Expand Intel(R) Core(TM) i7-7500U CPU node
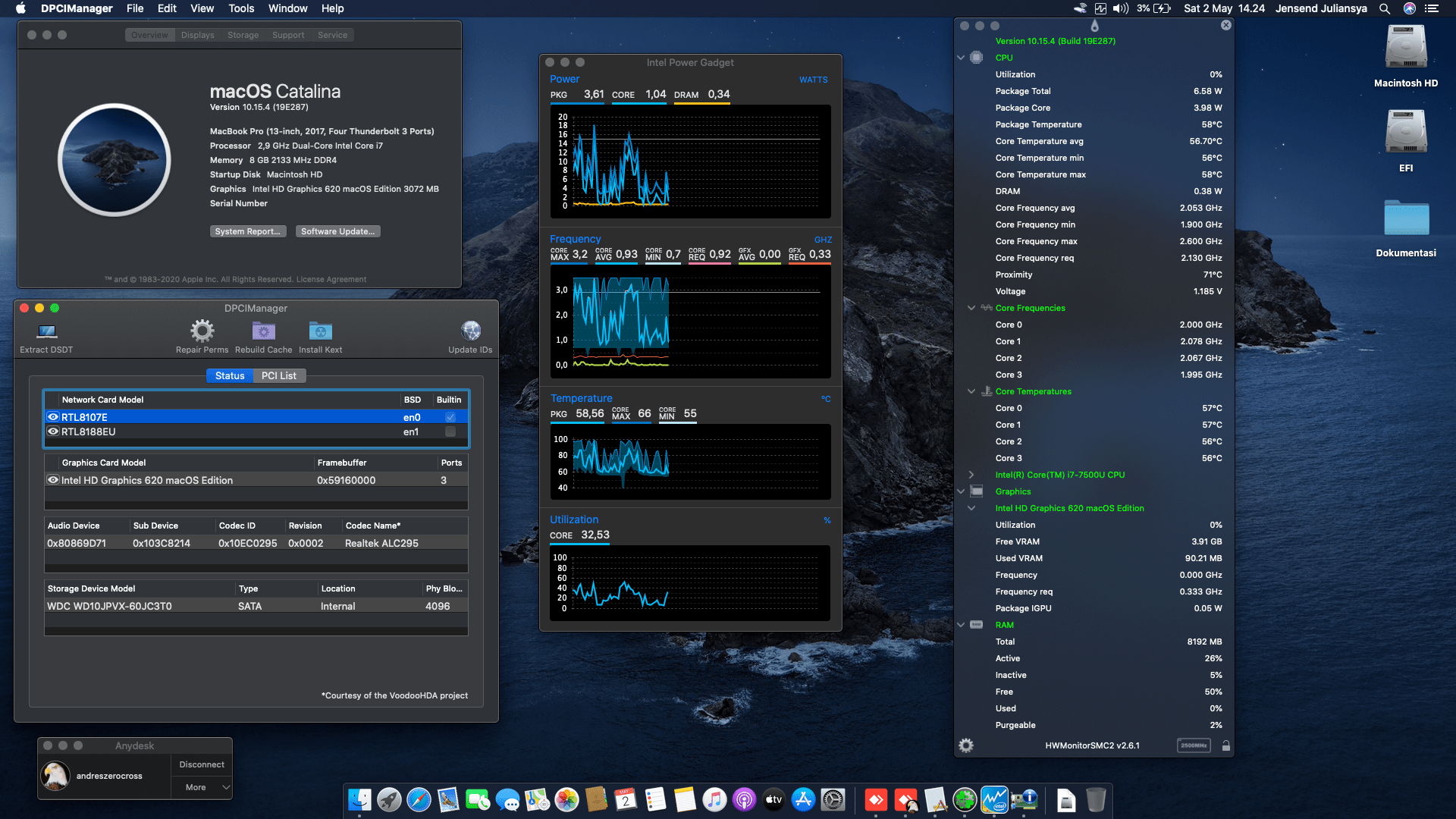The width and height of the screenshot is (1456, 819). tap(971, 475)
